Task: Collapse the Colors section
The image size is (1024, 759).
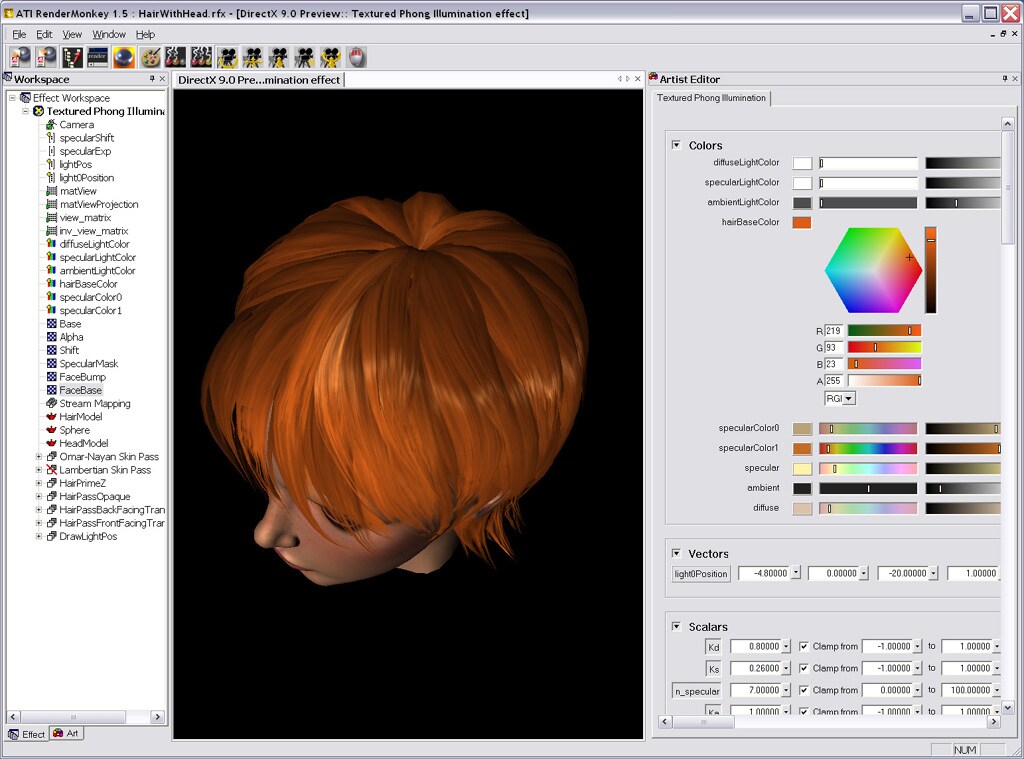Action: pyautogui.click(x=676, y=145)
